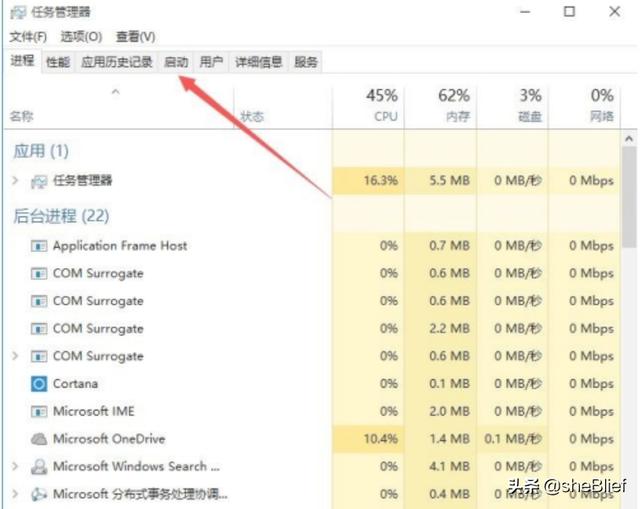
Task: Click the Microsoft Windows Search process icon
Action: point(39,467)
